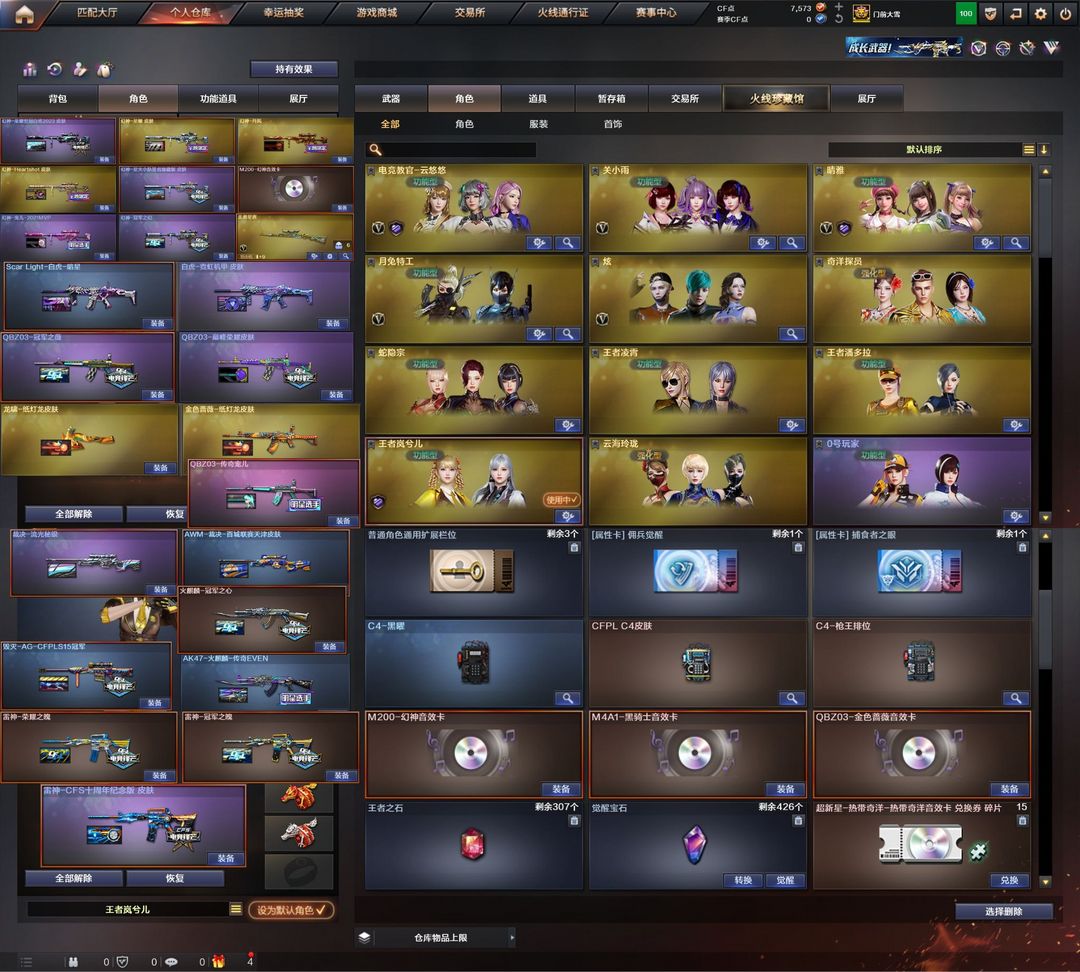Preview 电竞教官-云悠悠 with its magnifier
Screen dimensions: 1080x972
click(x=568, y=242)
